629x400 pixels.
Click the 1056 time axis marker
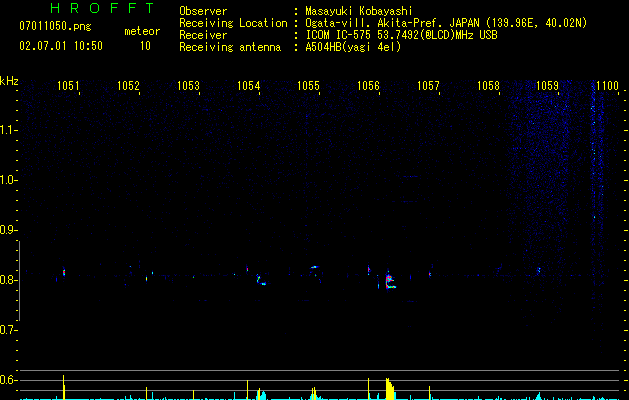(368, 86)
